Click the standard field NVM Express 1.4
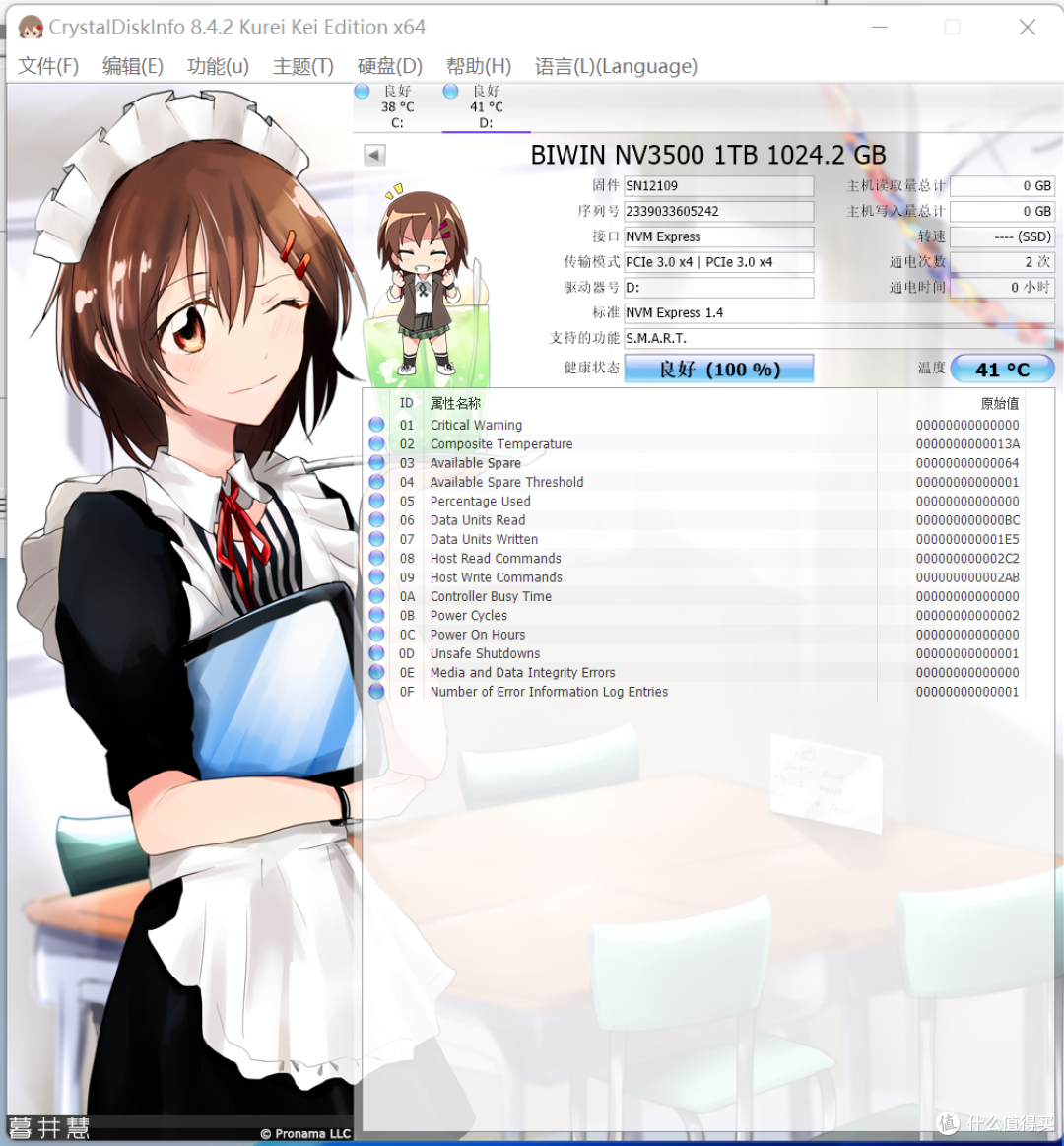 point(839,312)
